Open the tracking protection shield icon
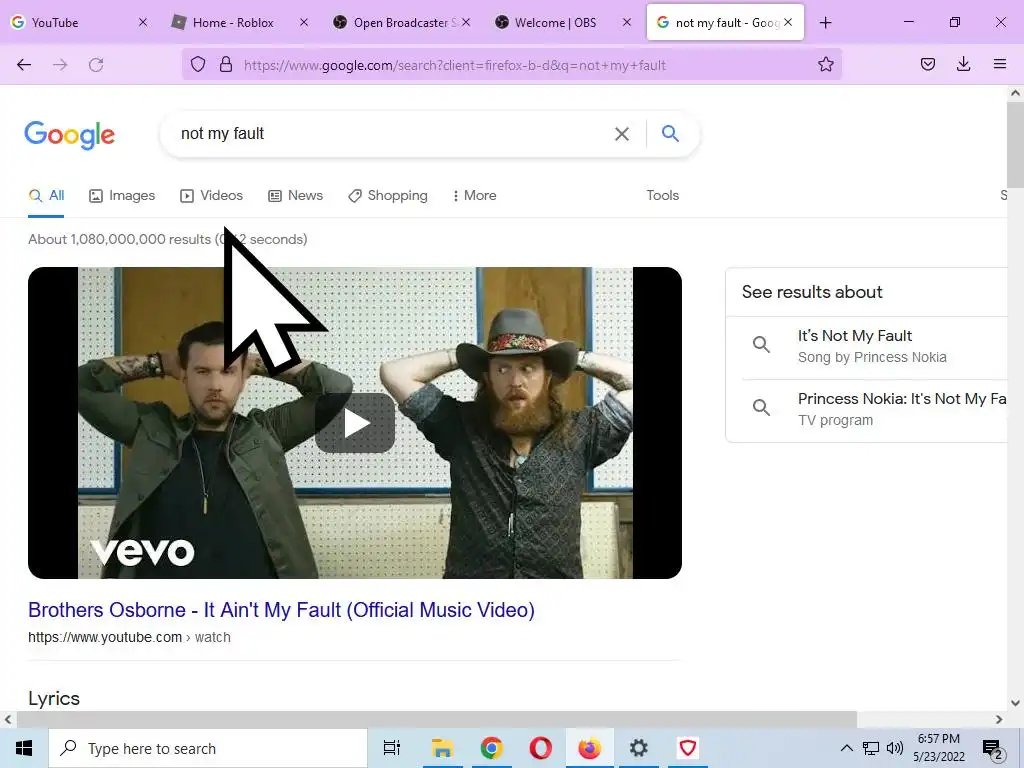This screenshot has height=768, width=1024. pos(198,65)
